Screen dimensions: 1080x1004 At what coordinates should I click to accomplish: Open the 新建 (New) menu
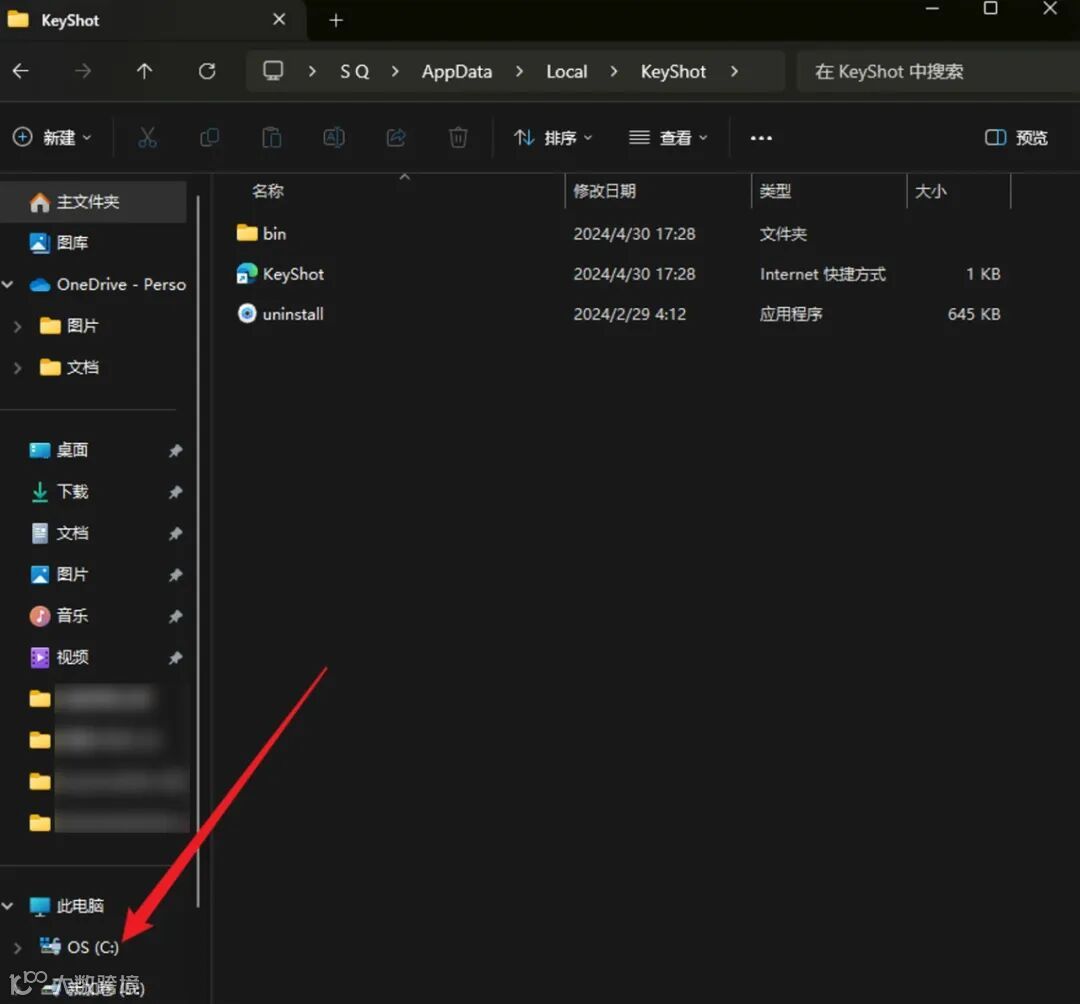click(52, 138)
